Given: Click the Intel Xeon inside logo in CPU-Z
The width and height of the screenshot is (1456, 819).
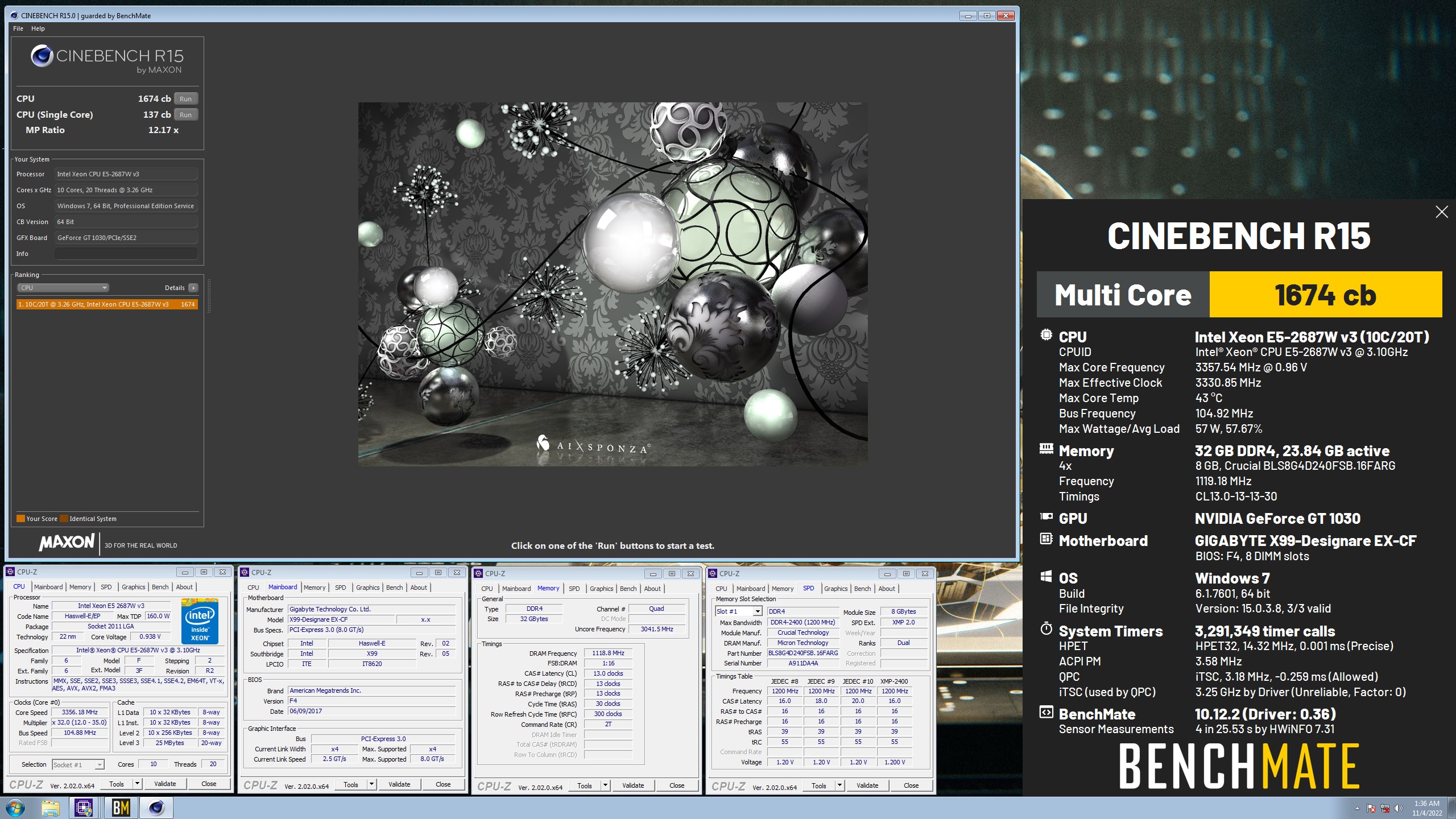Looking at the screenshot, I should (x=200, y=622).
